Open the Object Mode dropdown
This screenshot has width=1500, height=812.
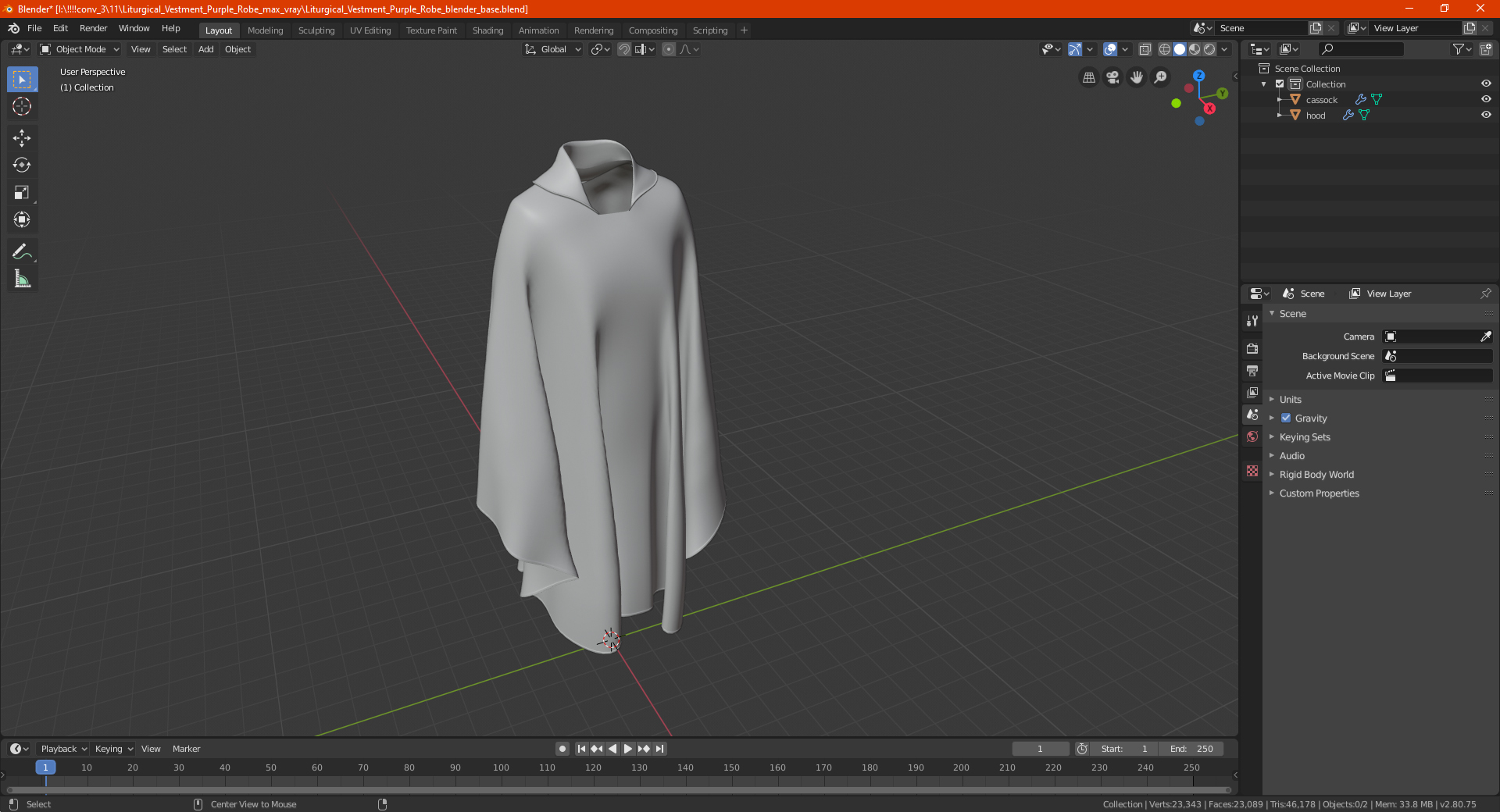pos(79,49)
